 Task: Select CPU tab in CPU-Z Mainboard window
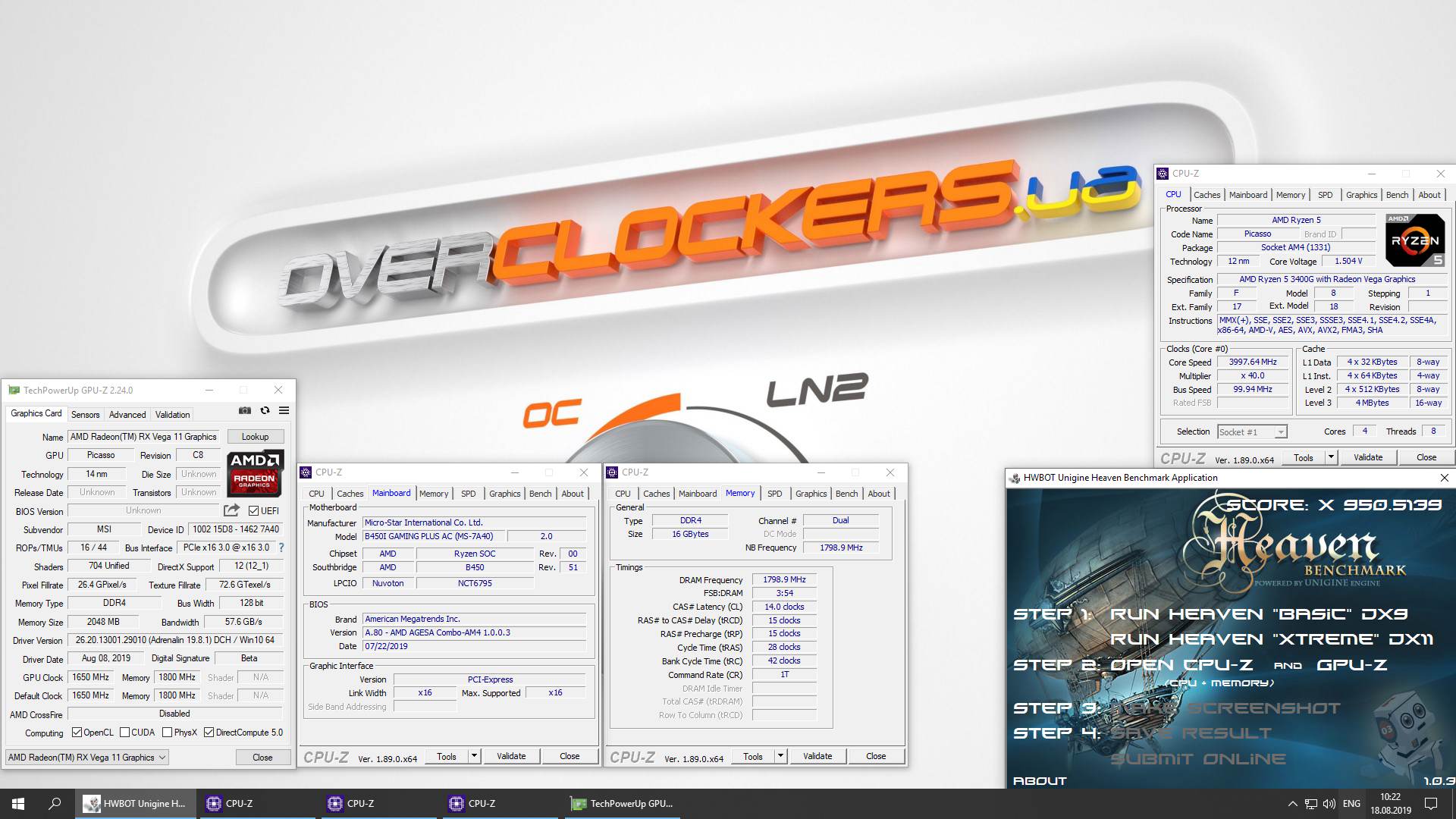point(316,494)
